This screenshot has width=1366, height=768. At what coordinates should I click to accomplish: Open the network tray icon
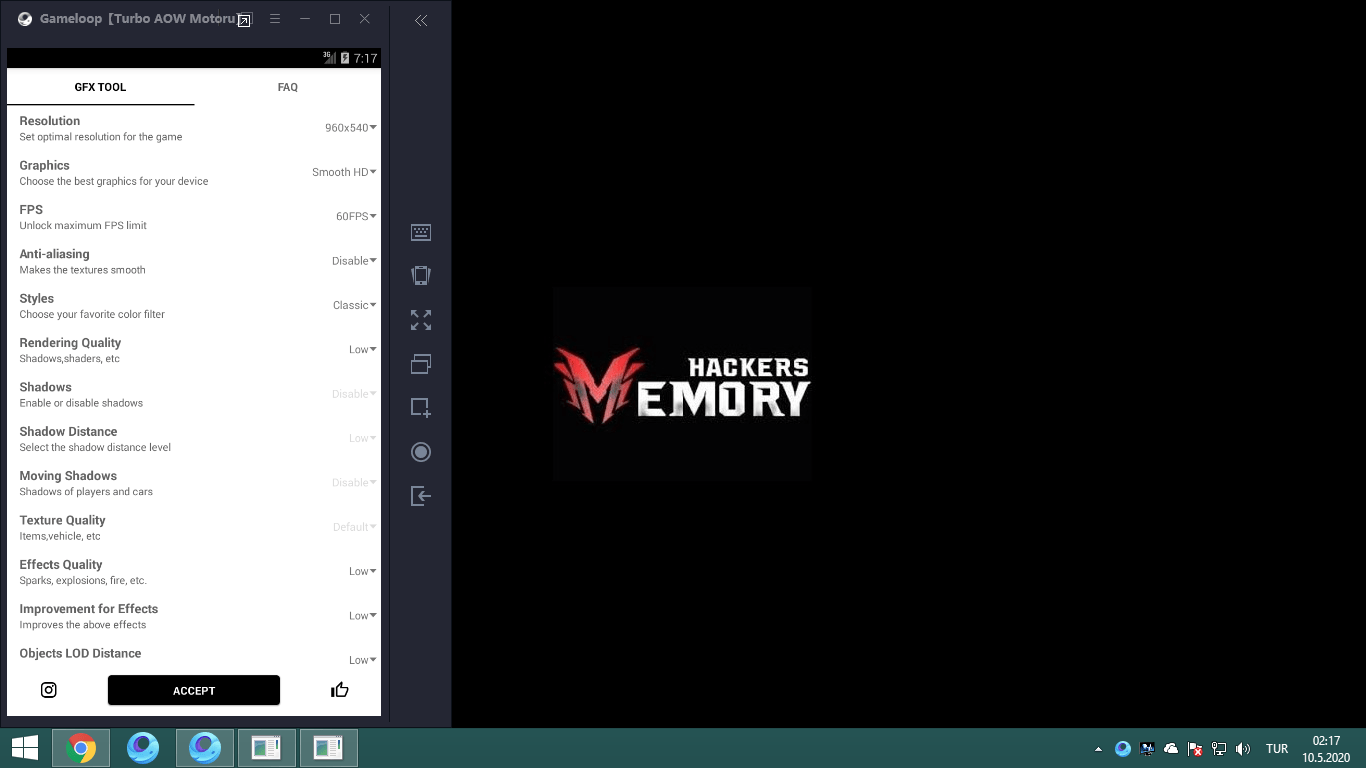[x=1219, y=749]
